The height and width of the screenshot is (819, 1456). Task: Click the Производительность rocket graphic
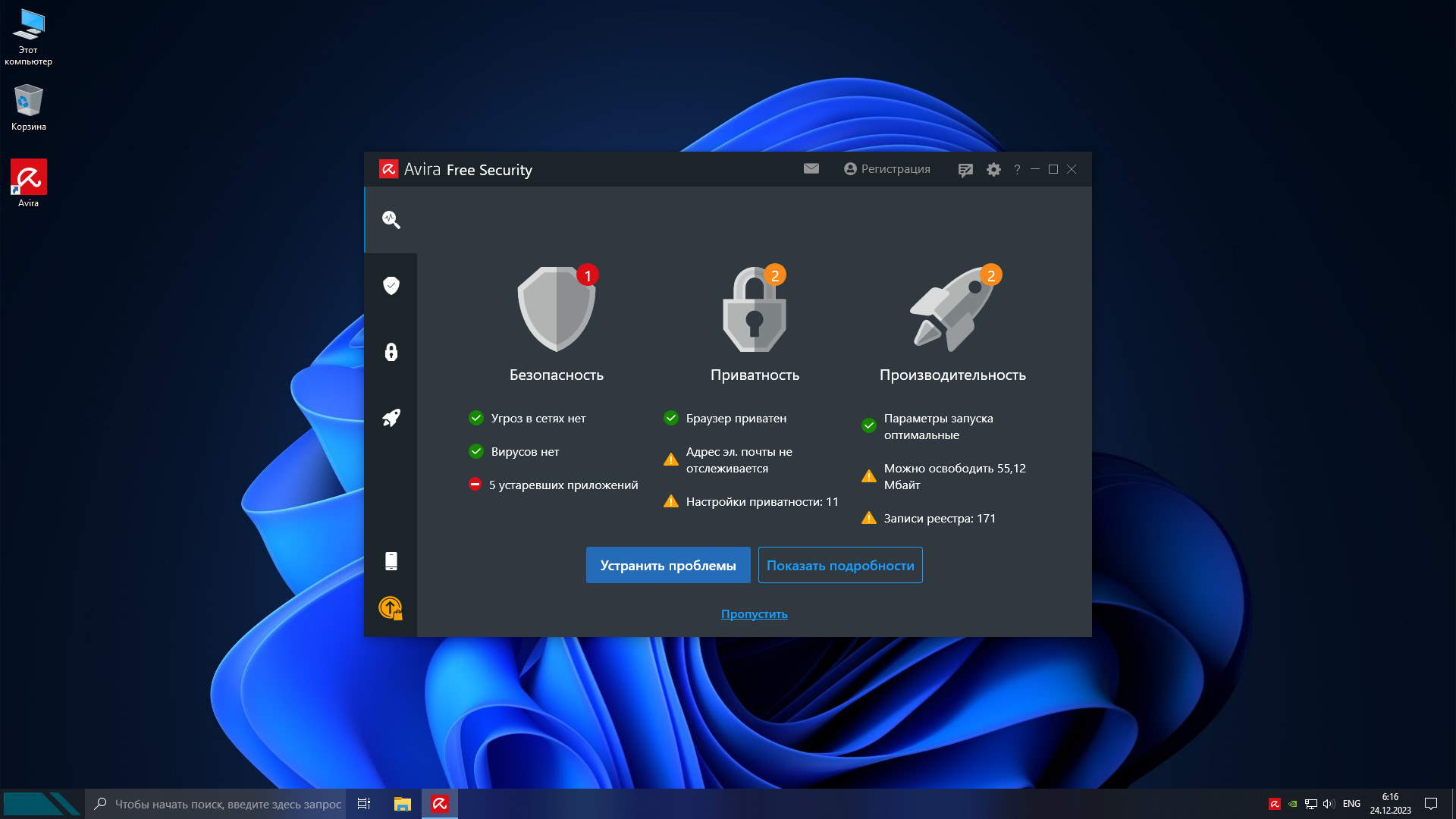click(952, 309)
